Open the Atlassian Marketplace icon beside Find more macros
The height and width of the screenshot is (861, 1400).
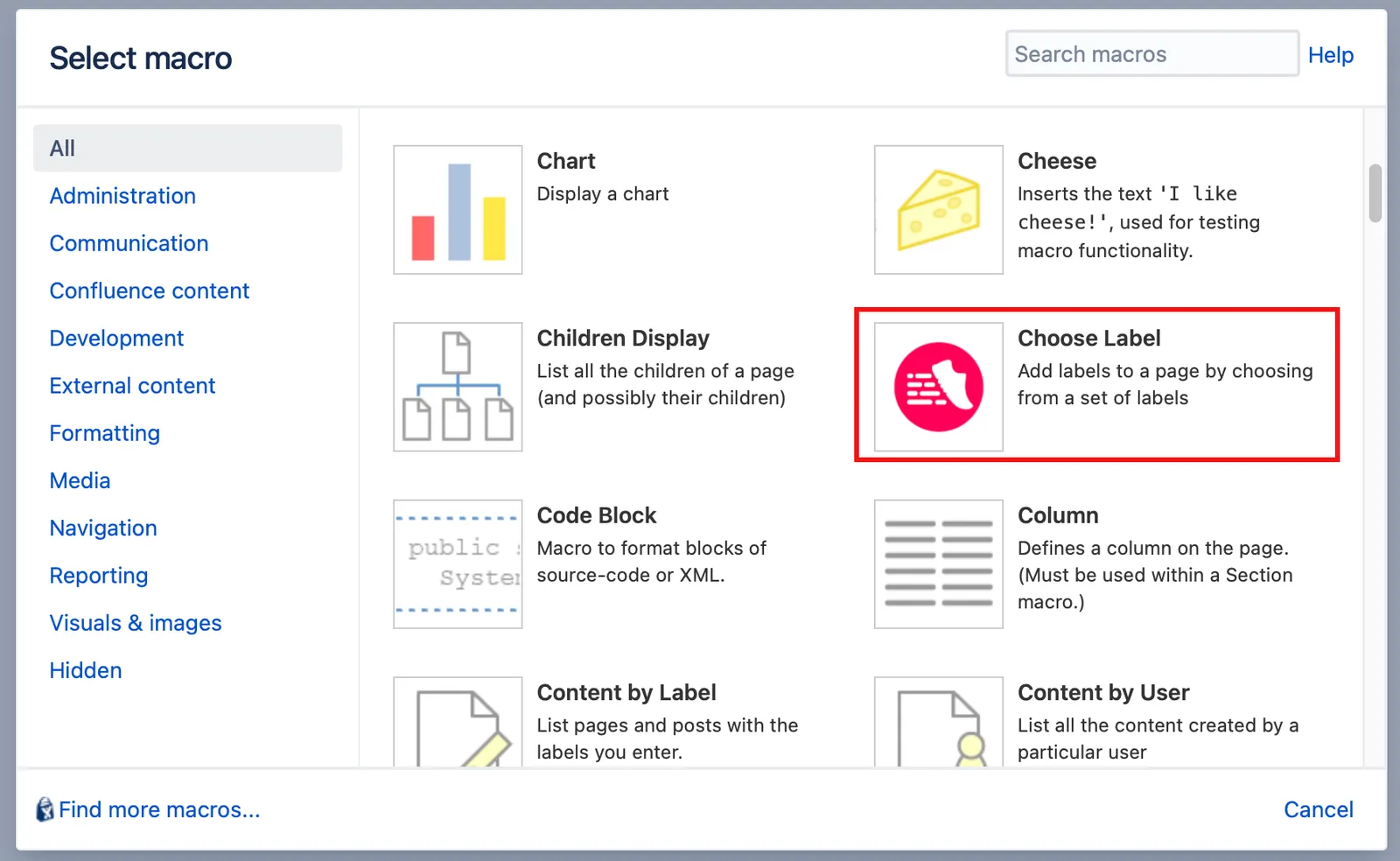tap(45, 809)
